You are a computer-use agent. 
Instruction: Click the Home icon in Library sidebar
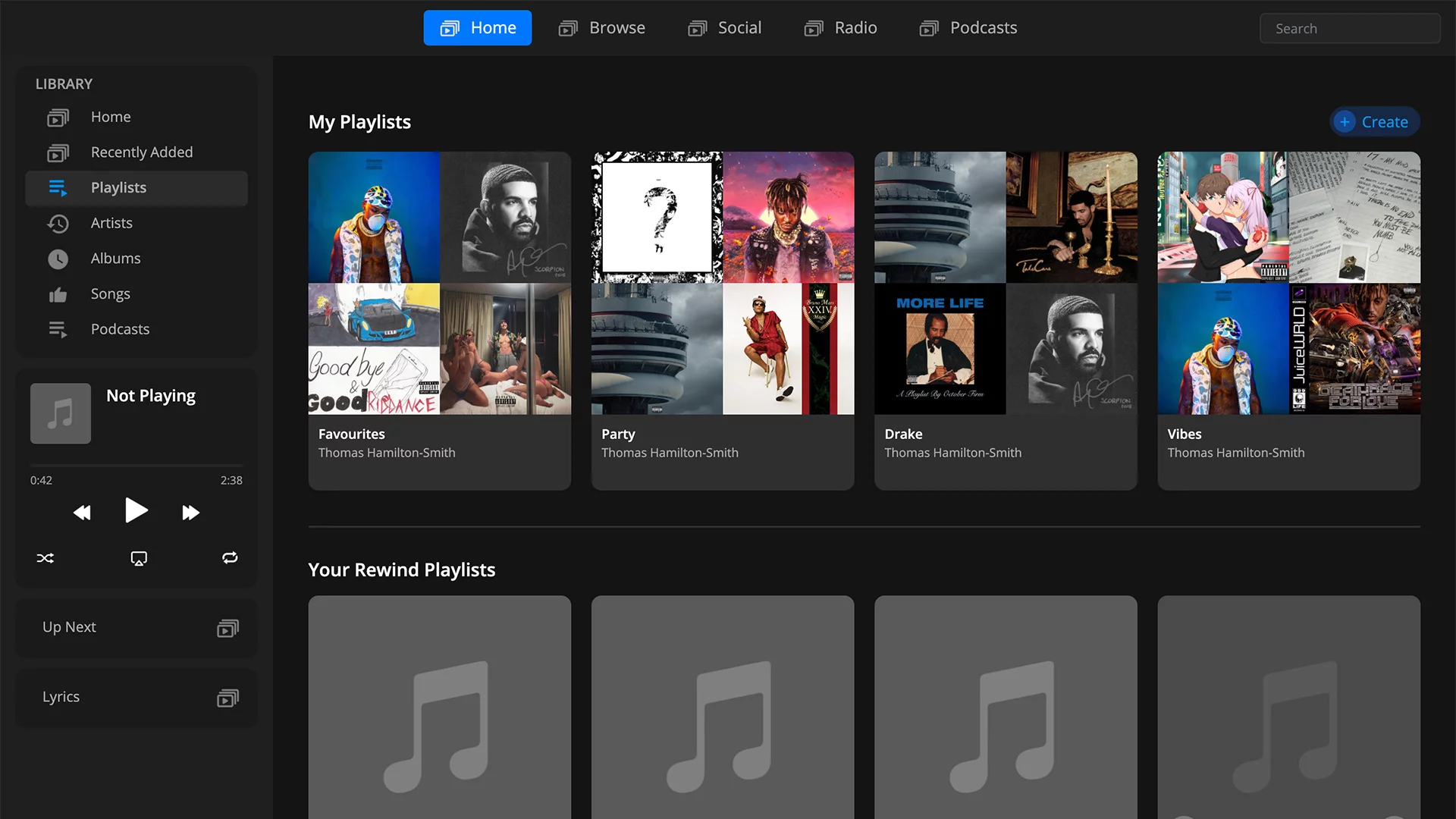click(x=58, y=118)
